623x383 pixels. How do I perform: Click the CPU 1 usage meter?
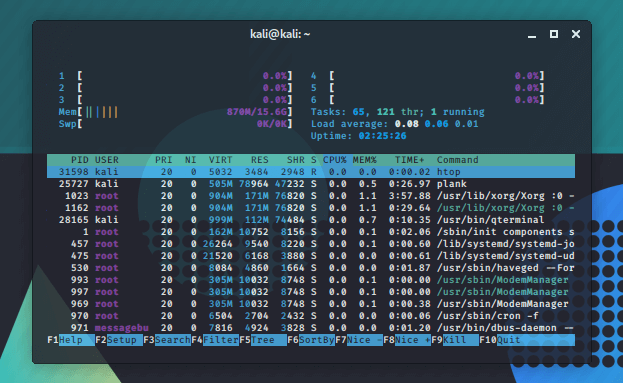tap(176, 76)
